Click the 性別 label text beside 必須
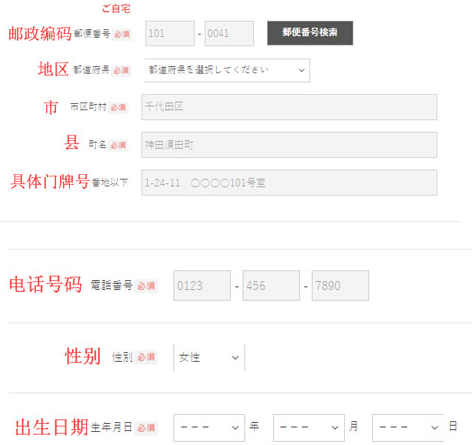The width and height of the screenshot is (472, 445). [122, 357]
